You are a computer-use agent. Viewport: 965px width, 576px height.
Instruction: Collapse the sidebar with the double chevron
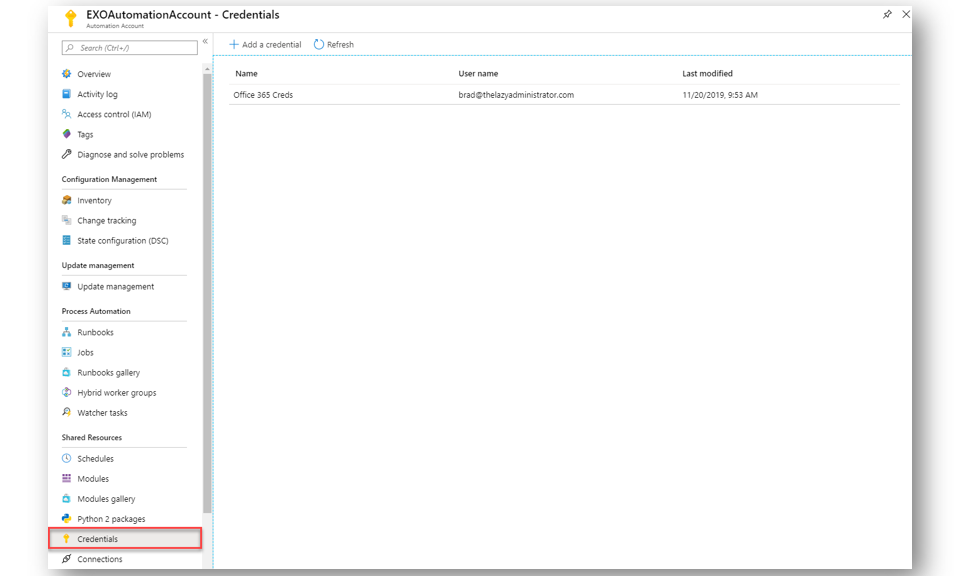click(x=206, y=41)
